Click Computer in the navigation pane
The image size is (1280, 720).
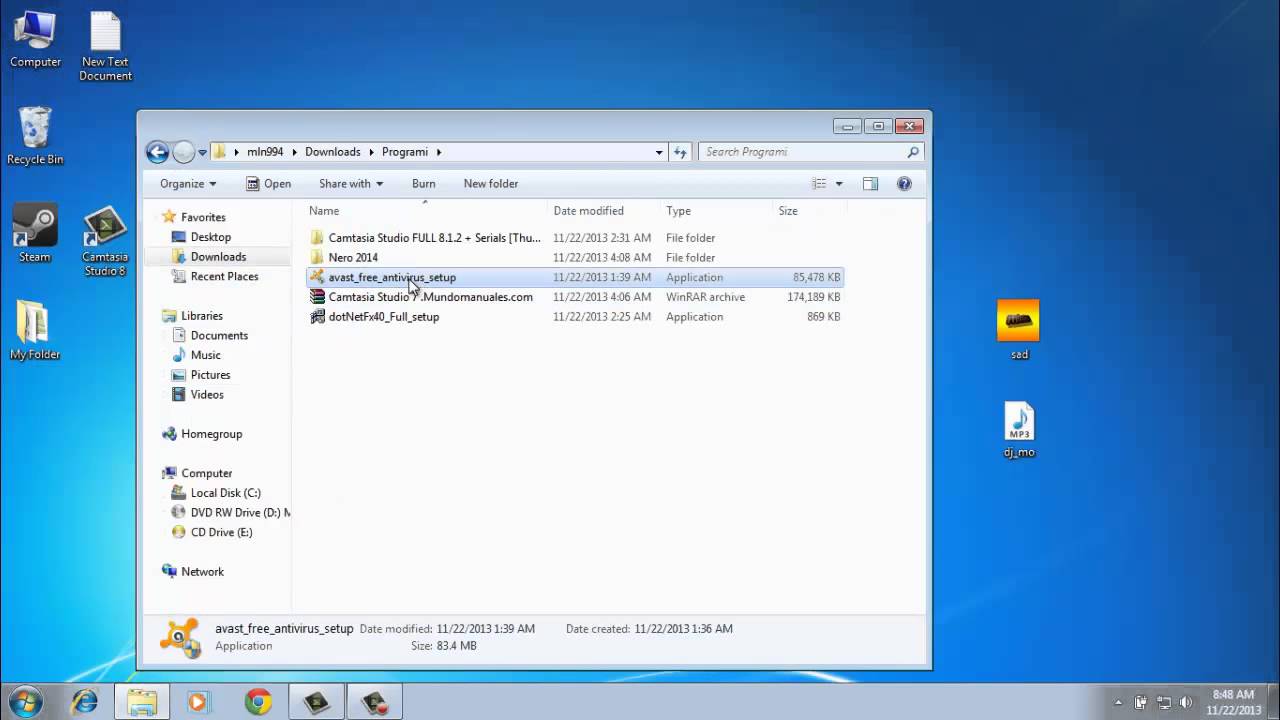206,473
